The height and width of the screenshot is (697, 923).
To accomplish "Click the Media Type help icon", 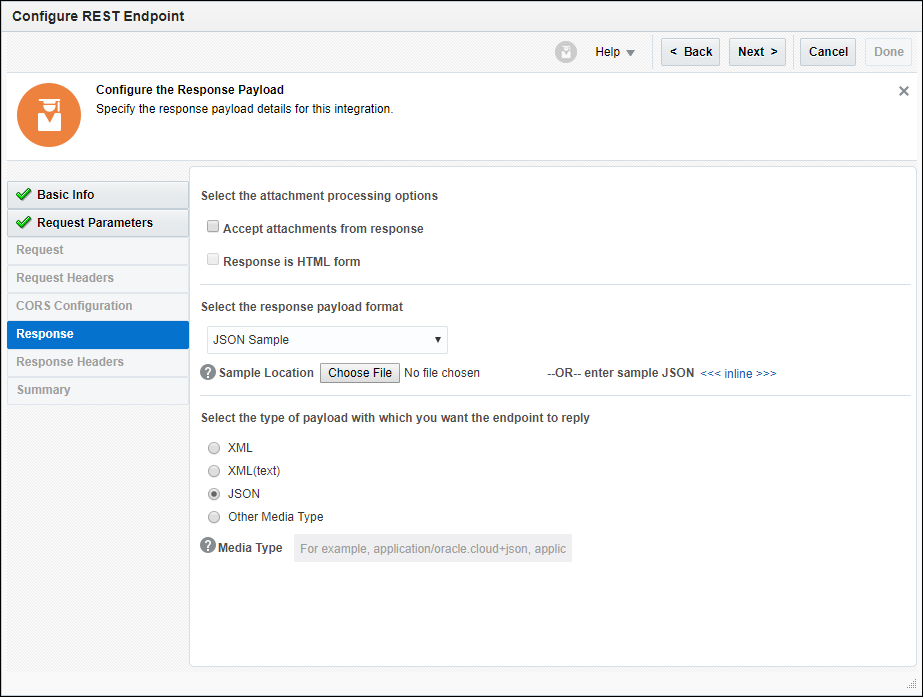I will click(x=207, y=547).
